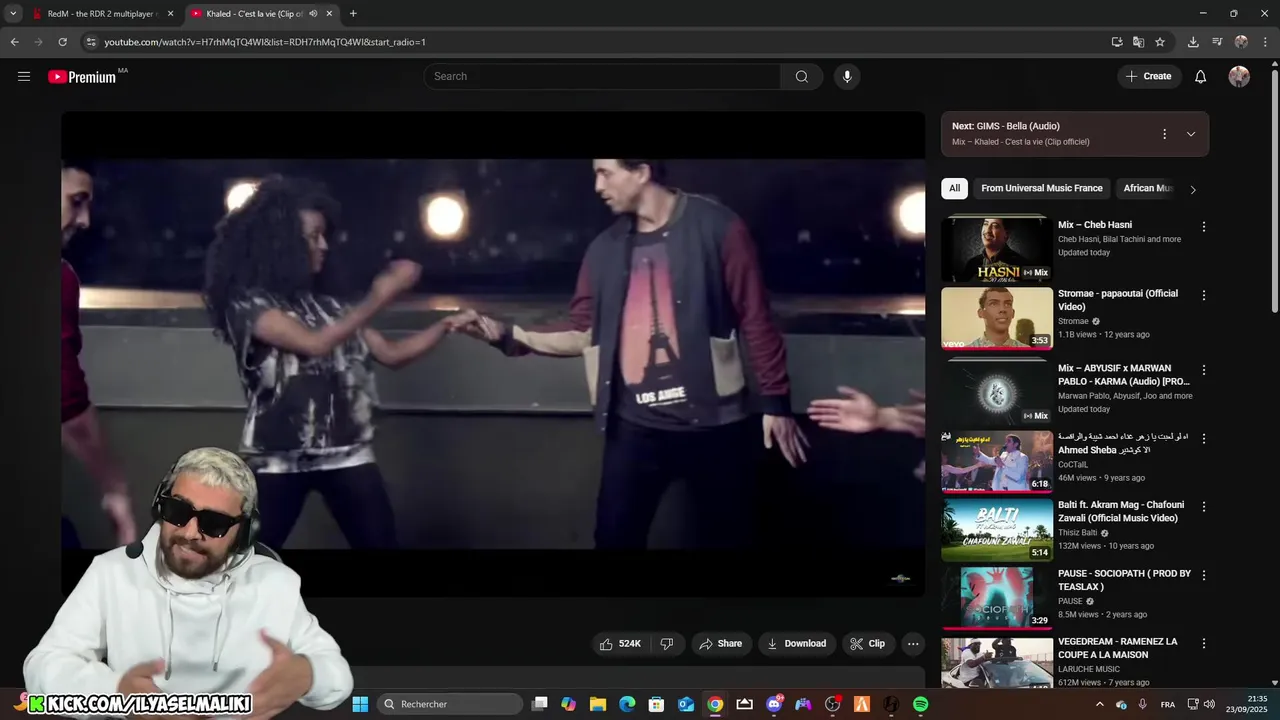Screen dimensions: 1280x720
Task: Open Balti Chafouni Zawali thumbnail
Action: click(997, 530)
